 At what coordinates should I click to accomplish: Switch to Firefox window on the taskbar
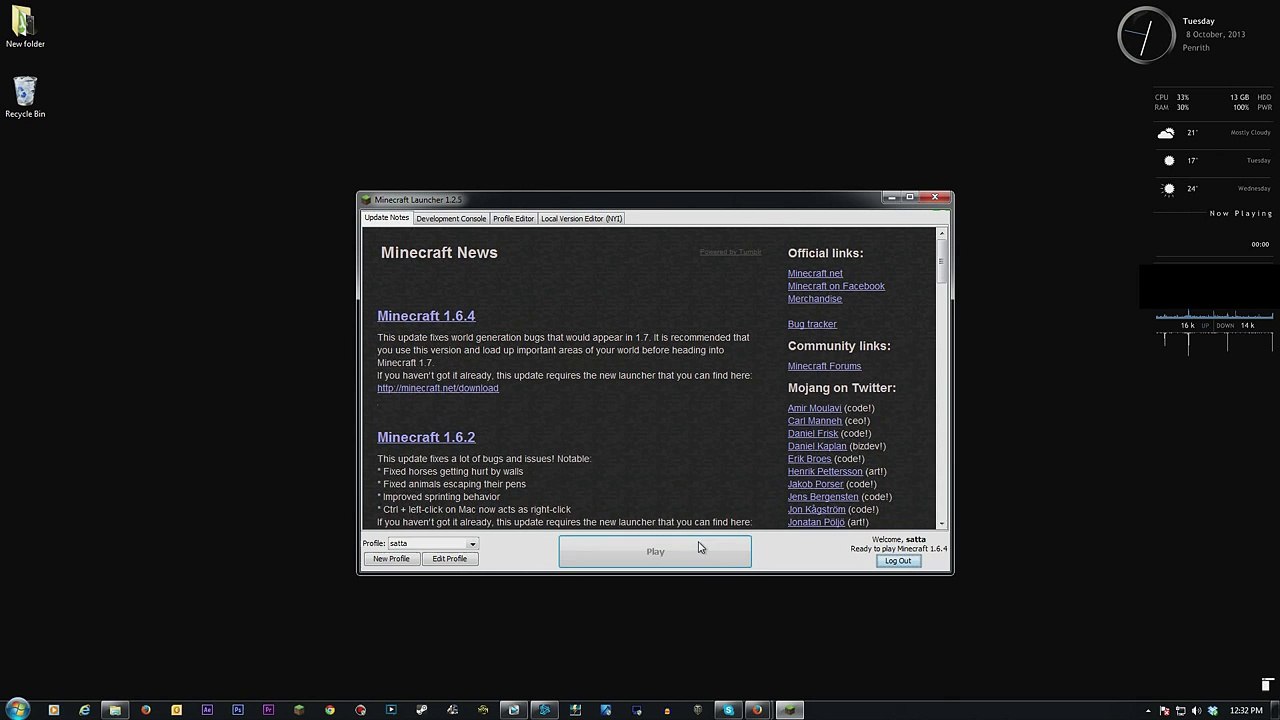pos(757,710)
